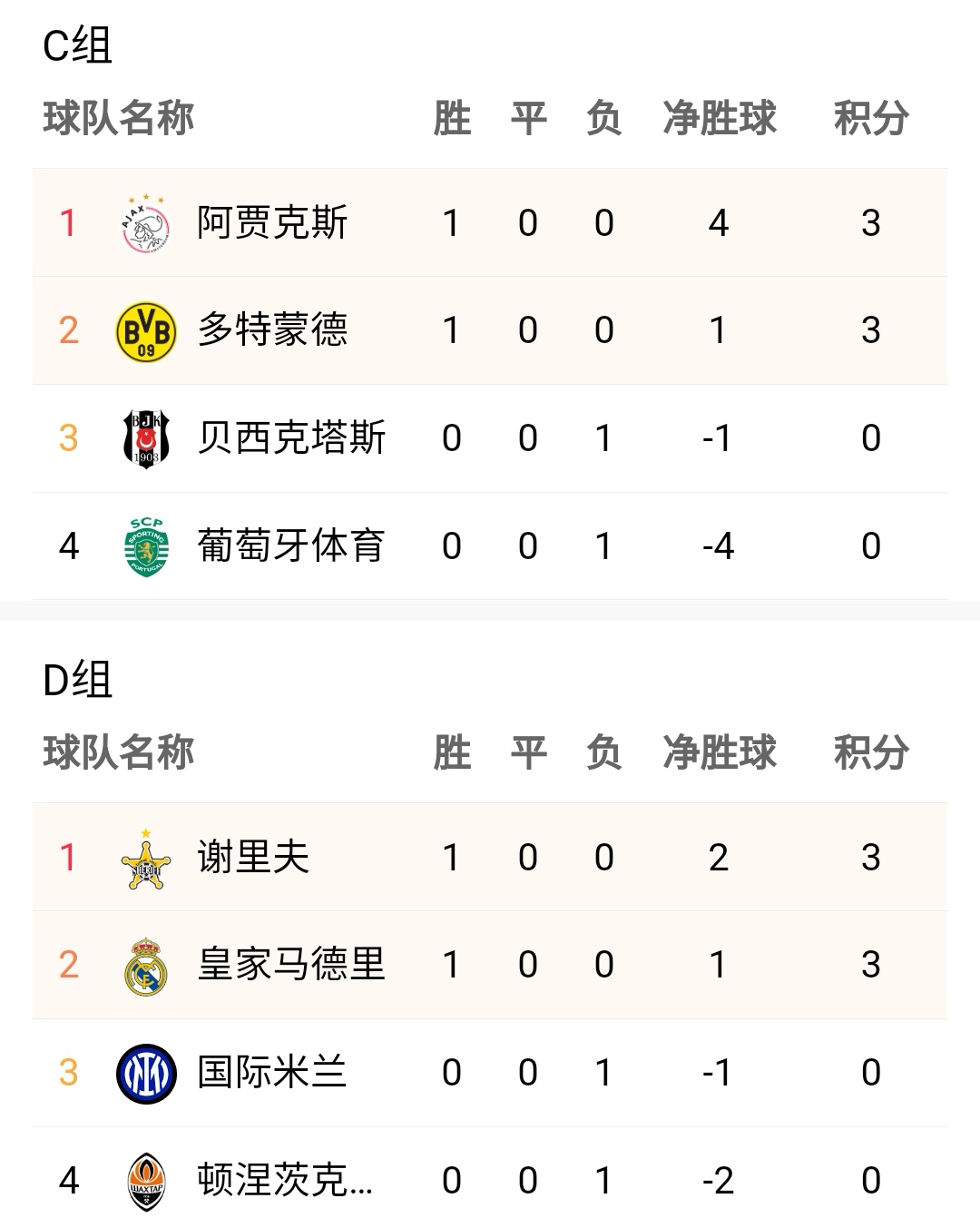This screenshot has width=980, height=1228.
Task: Open team page for 皇家马德里
Action: click(x=291, y=965)
